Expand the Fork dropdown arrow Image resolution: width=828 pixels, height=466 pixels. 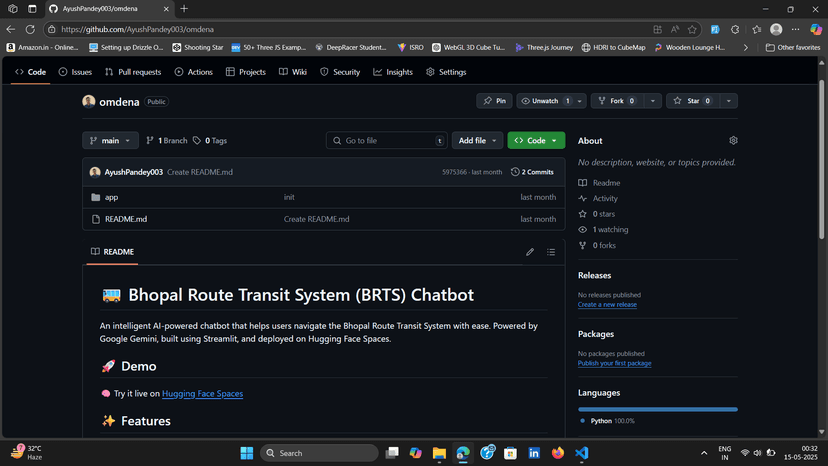point(653,101)
